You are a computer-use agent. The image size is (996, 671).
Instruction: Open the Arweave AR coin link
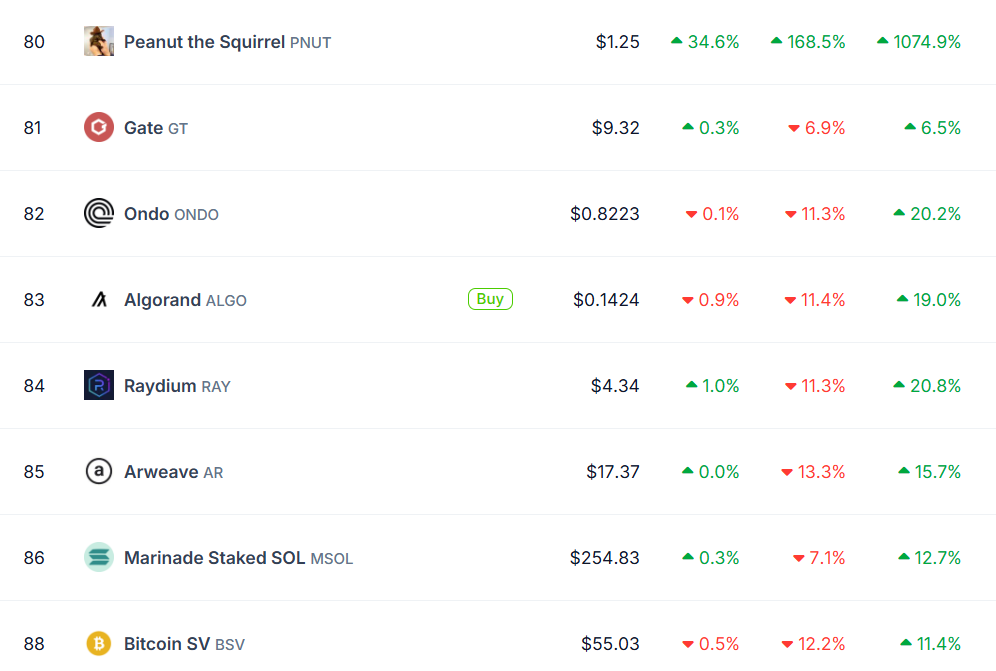pyautogui.click(x=173, y=472)
